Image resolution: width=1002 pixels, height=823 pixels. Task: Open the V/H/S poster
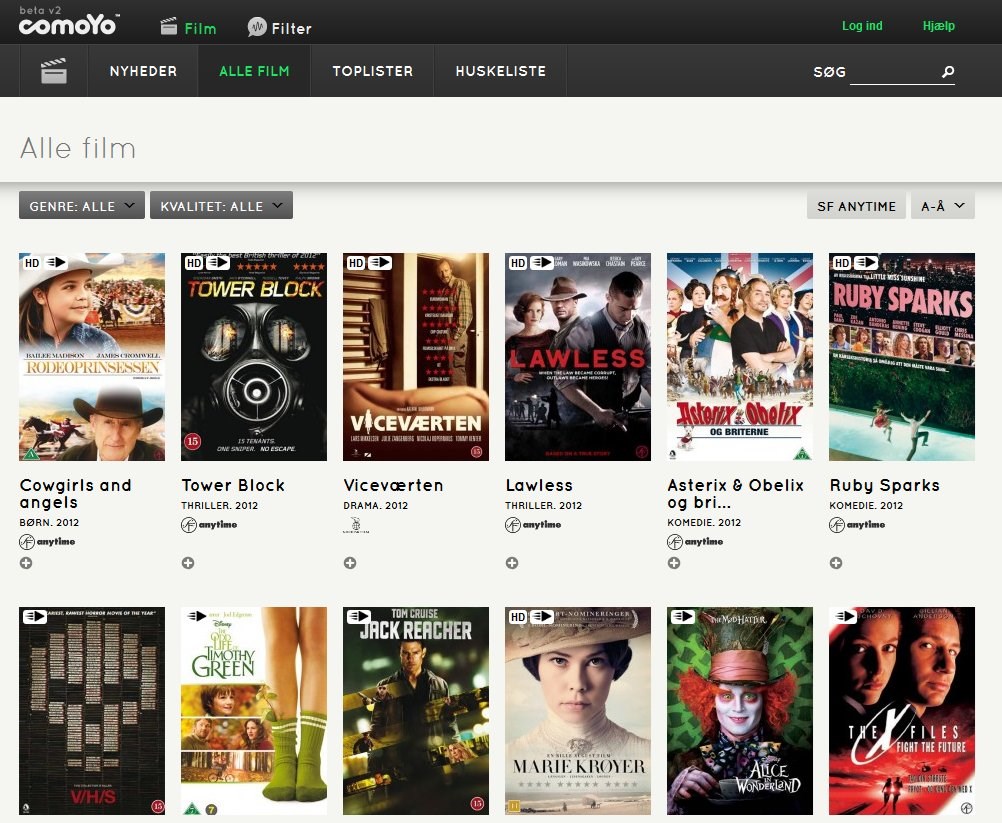[x=92, y=711]
